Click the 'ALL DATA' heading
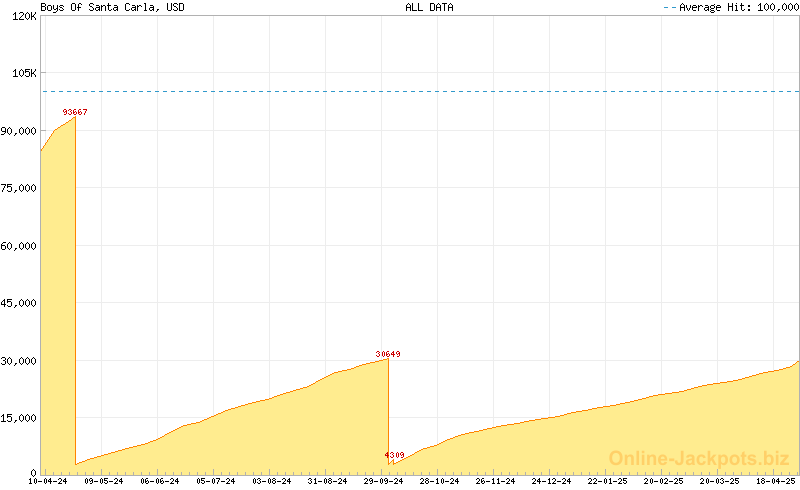 (x=429, y=7)
